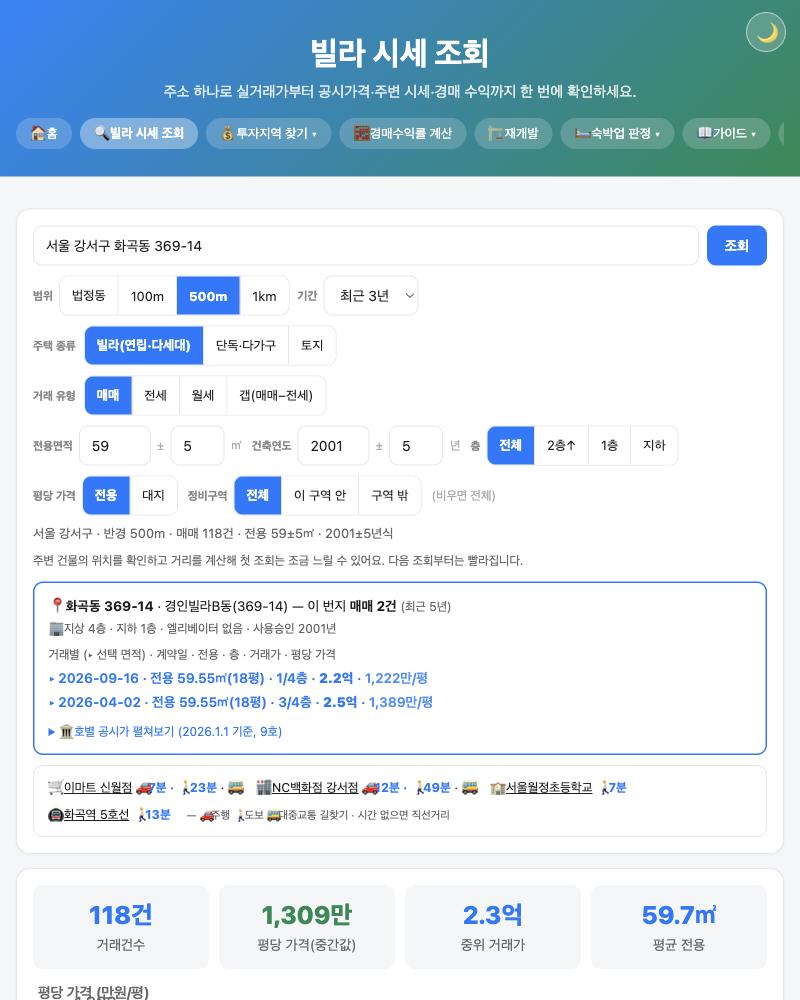Expand the 2026-04-02 transaction row
Screen dimensions: 800x1000
pos(241,702)
